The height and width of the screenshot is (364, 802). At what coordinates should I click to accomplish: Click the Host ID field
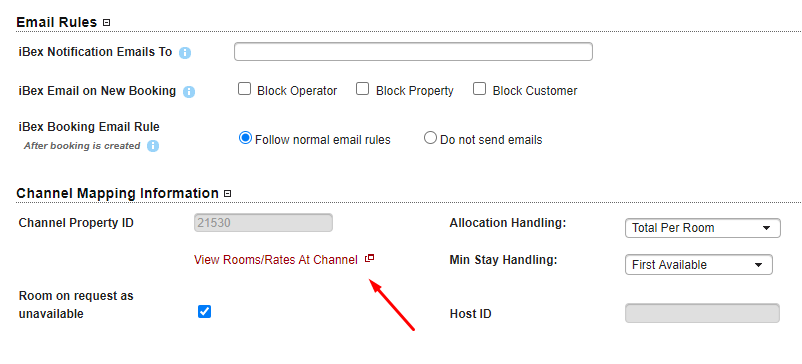(x=702, y=313)
